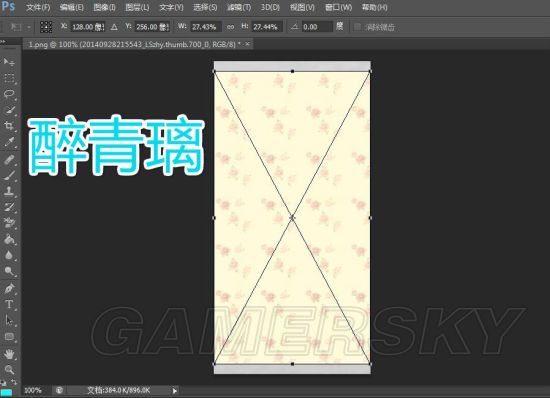Open the status bar info arrow menu
Image resolution: width=550 pixels, height=398 pixels.
(x=174, y=390)
